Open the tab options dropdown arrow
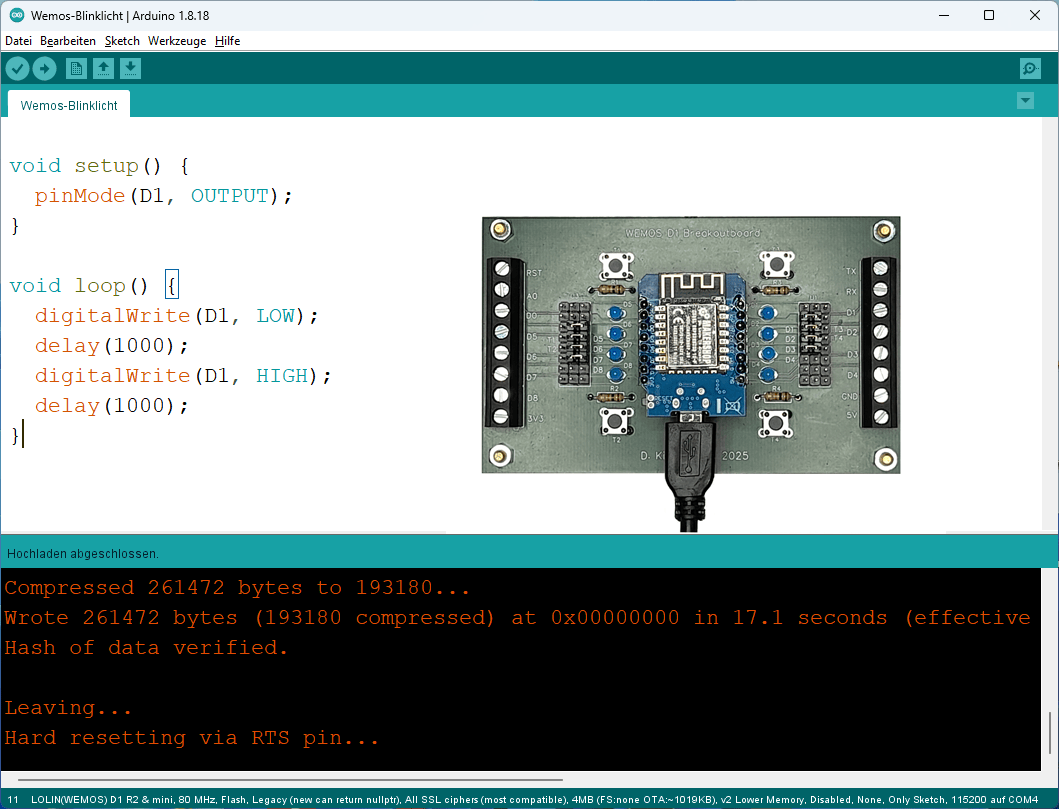The image size is (1059, 809). coord(1025,101)
